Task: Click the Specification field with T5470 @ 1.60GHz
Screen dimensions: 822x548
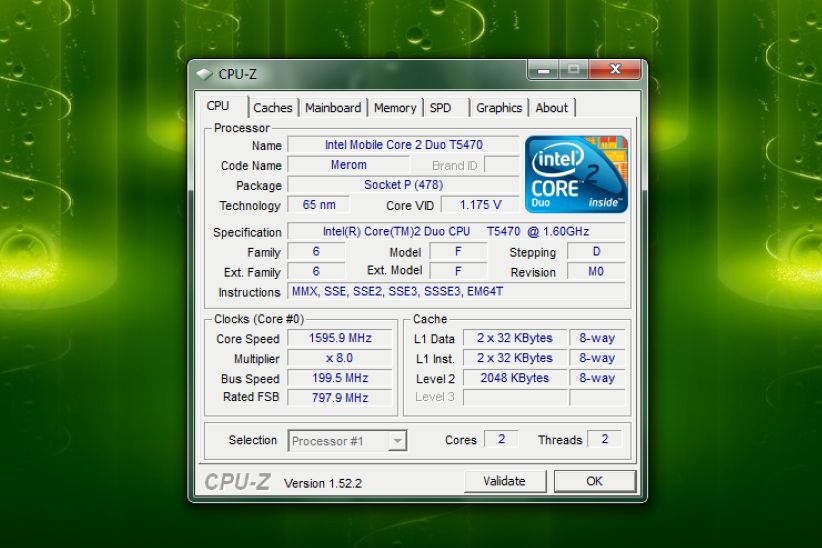Action: tap(456, 231)
